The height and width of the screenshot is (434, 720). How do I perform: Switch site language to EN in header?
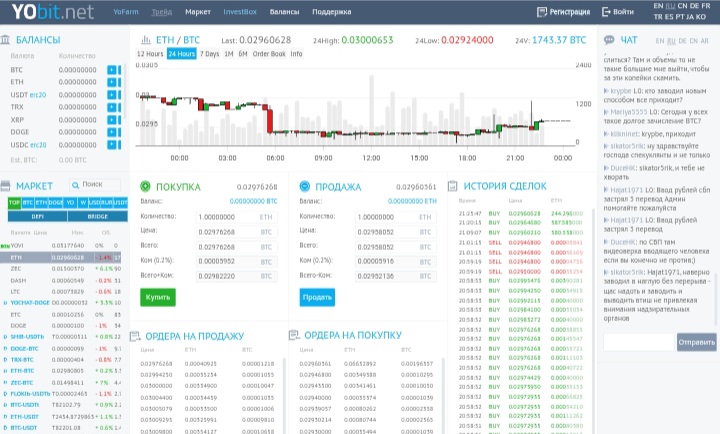tap(658, 6)
